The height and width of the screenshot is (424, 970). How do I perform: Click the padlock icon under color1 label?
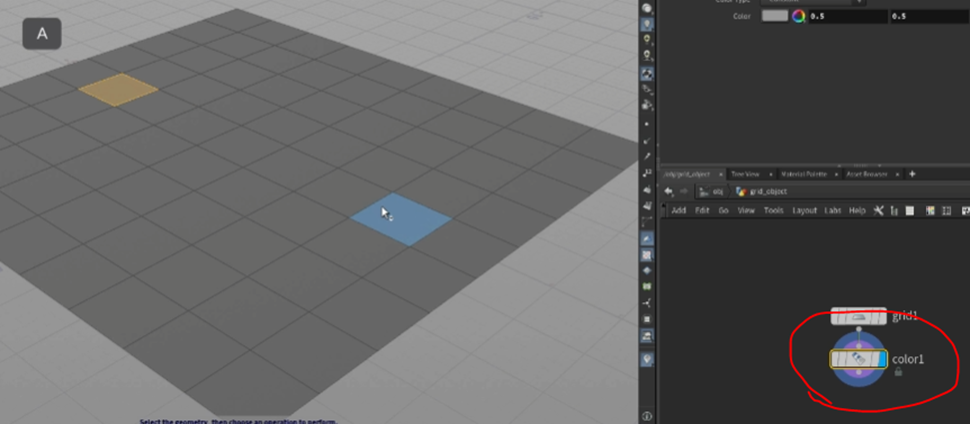pyautogui.click(x=898, y=371)
